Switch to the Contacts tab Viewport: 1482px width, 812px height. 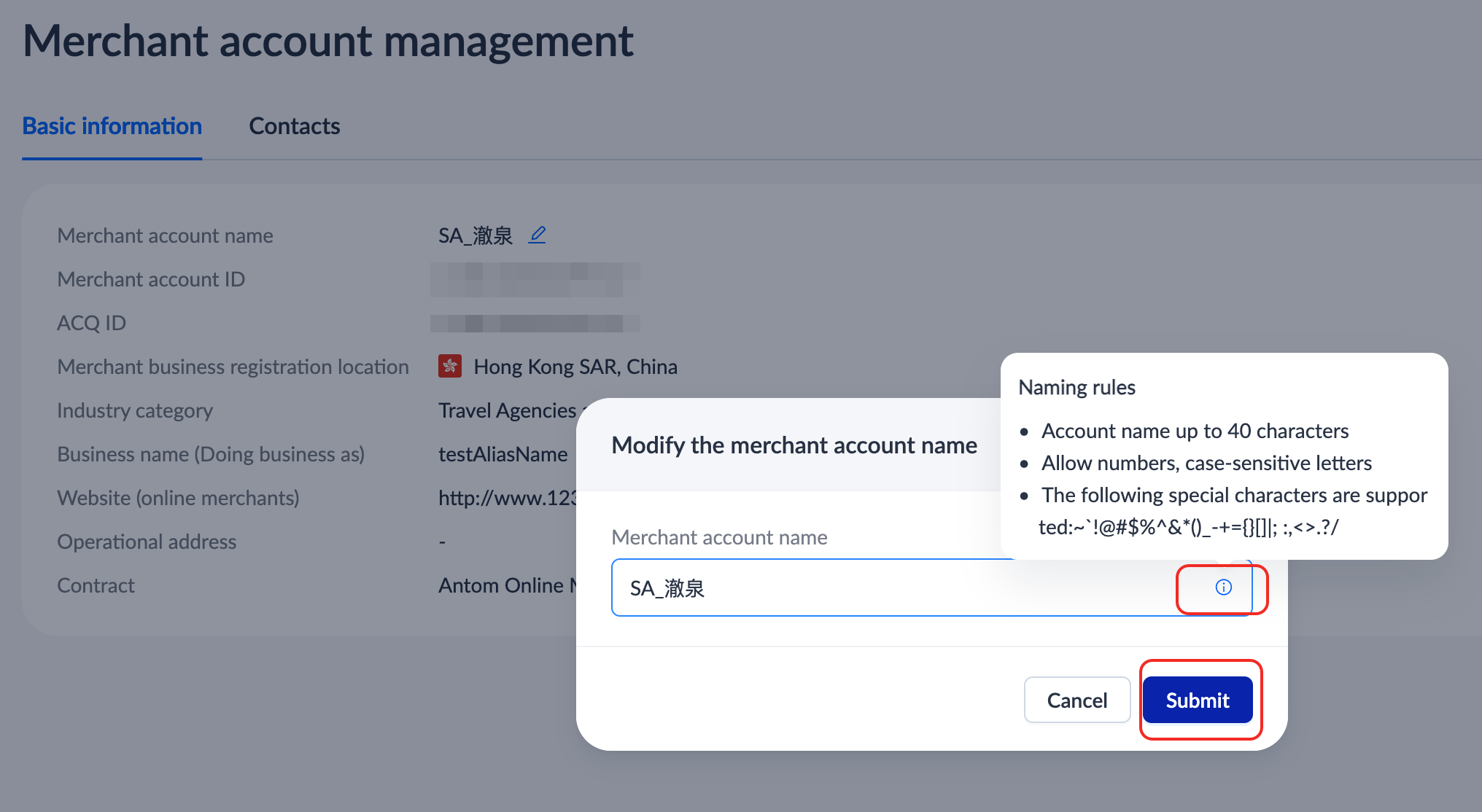coord(294,126)
